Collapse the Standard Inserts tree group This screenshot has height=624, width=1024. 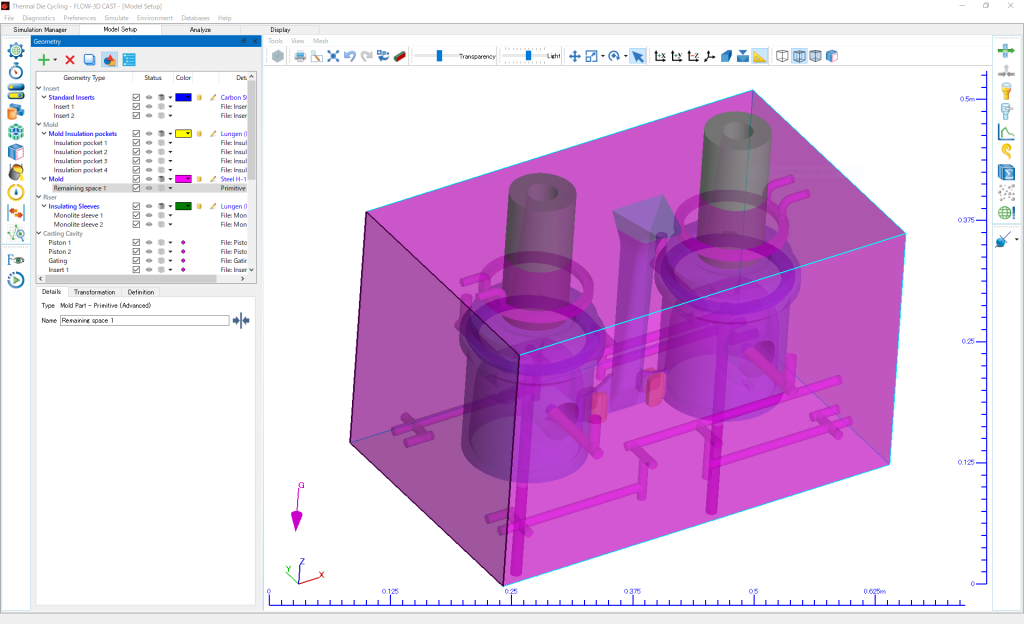(x=44, y=97)
